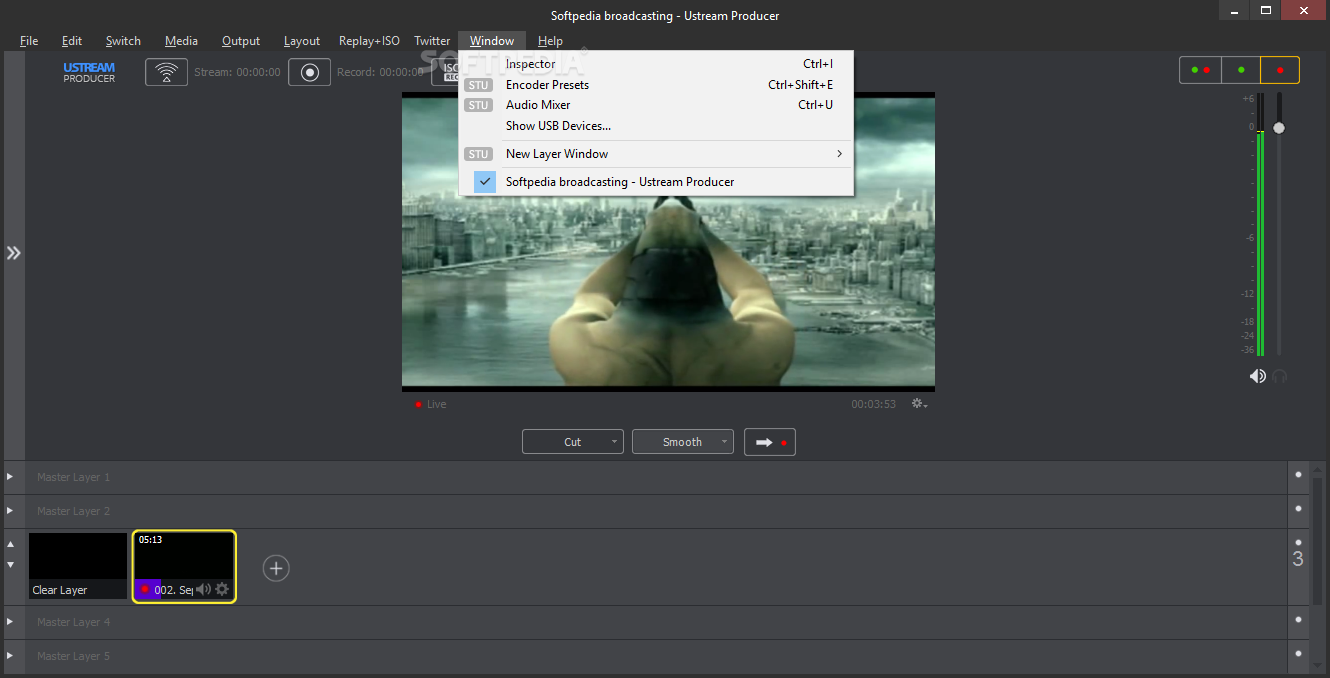The image size is (1330, 678).
Task: Select the Clear Layer shot thumbnail
Action: click(x=78, y=565)
